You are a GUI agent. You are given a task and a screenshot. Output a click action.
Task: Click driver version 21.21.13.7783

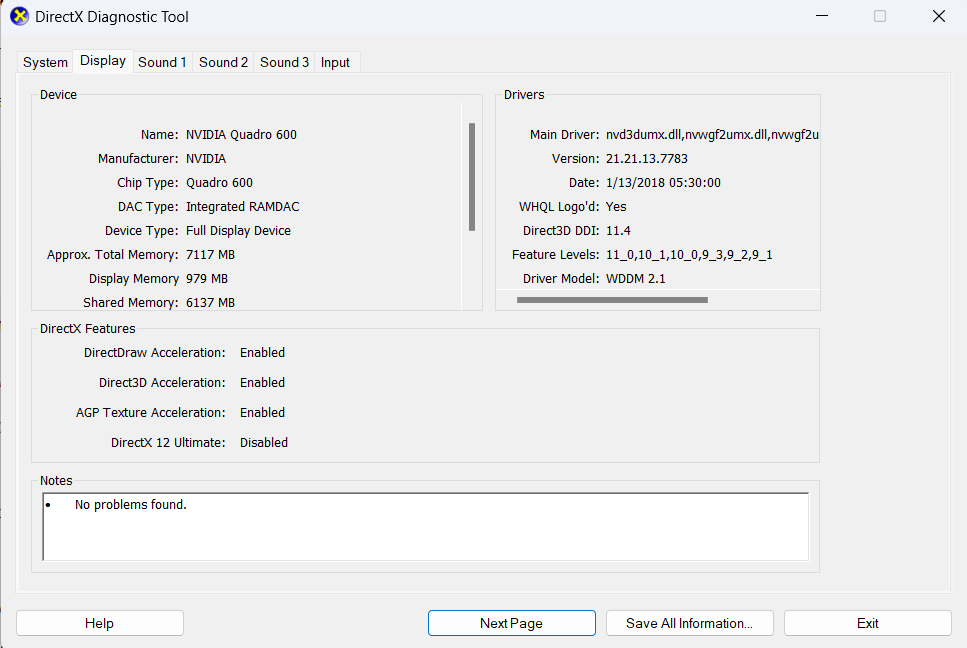click(646, 158)
